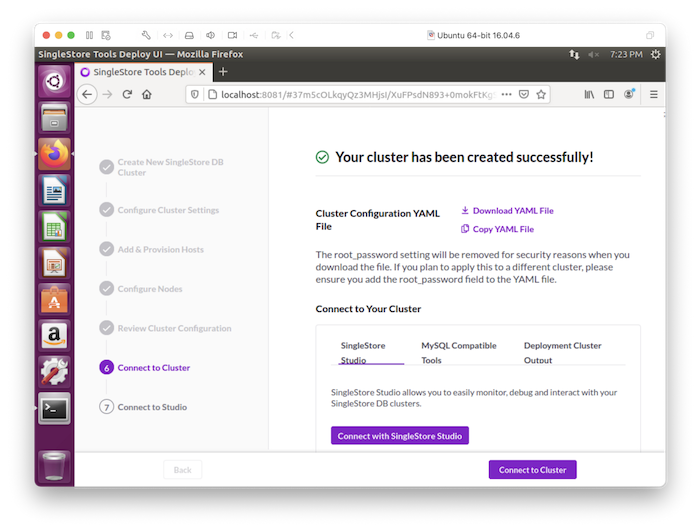Open Terminal from the dock
700x532 pixels.
(x=54, y=408)
